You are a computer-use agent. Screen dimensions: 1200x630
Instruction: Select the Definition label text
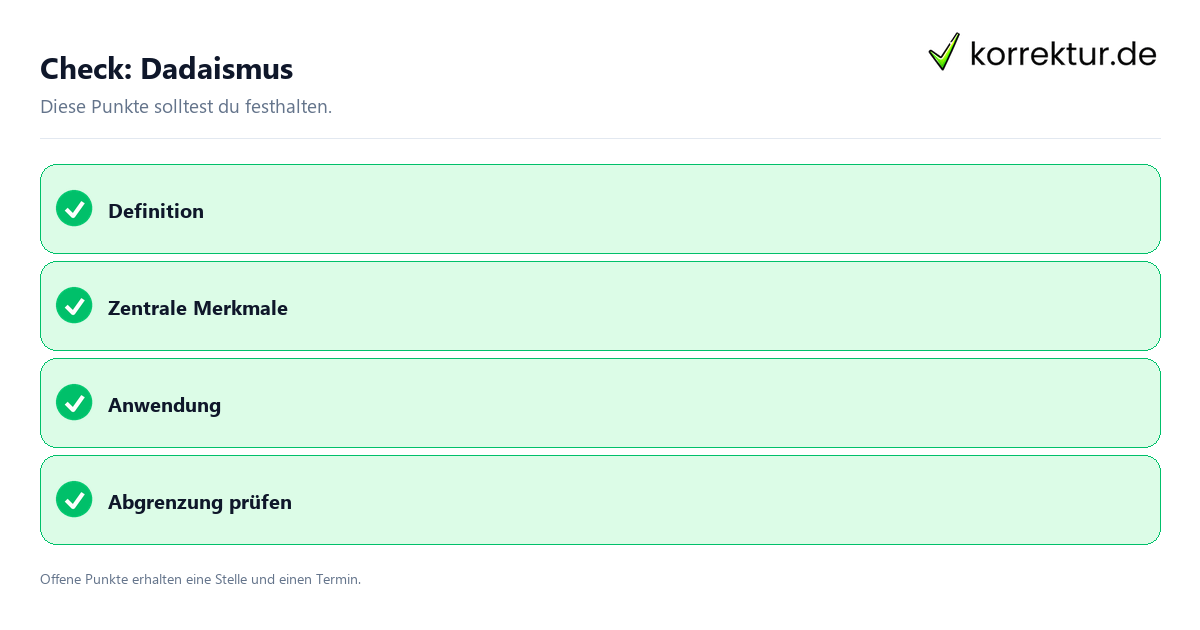click(x=156, y=211)
